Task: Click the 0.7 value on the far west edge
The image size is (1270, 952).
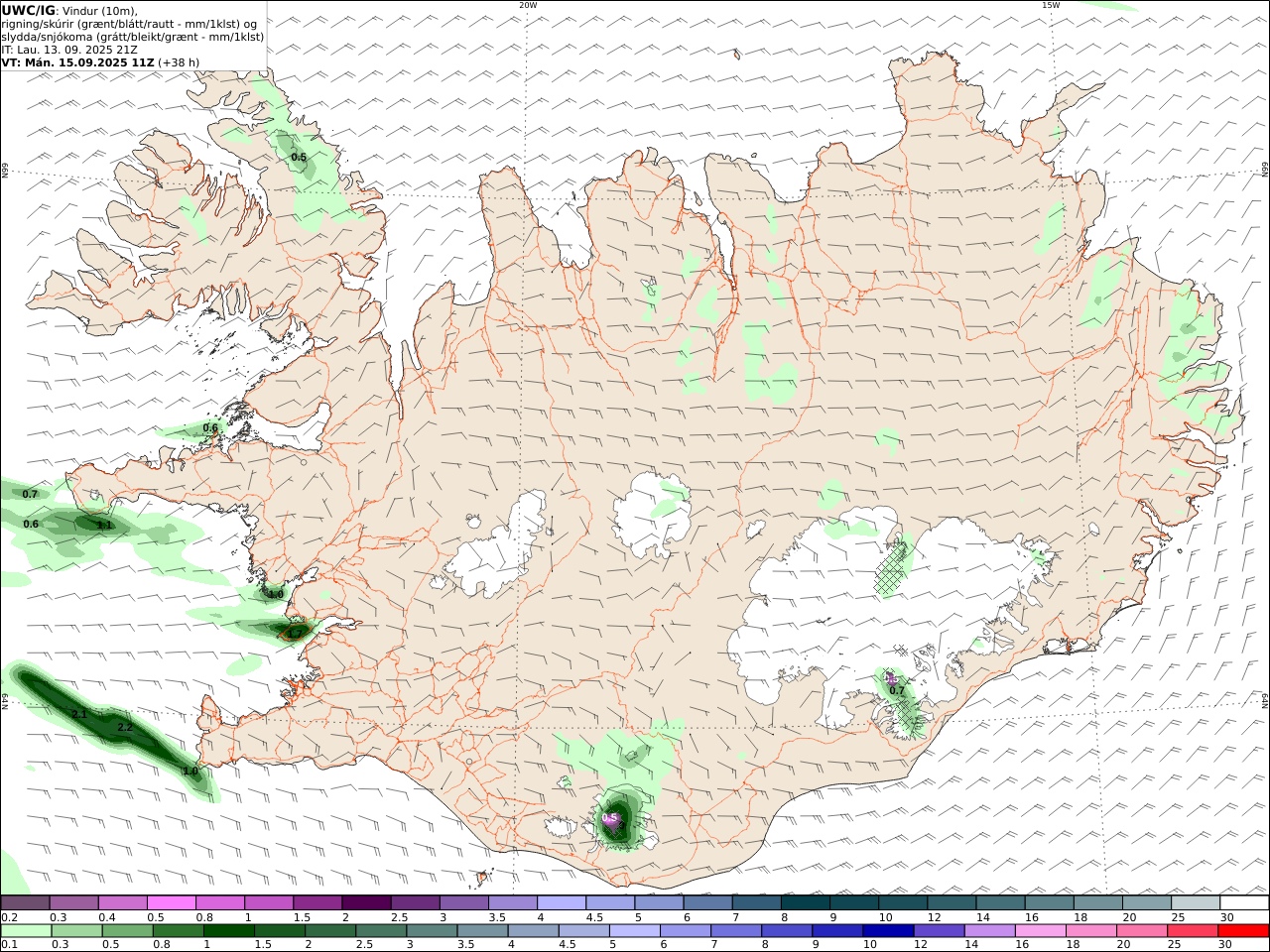Action: 30,494
